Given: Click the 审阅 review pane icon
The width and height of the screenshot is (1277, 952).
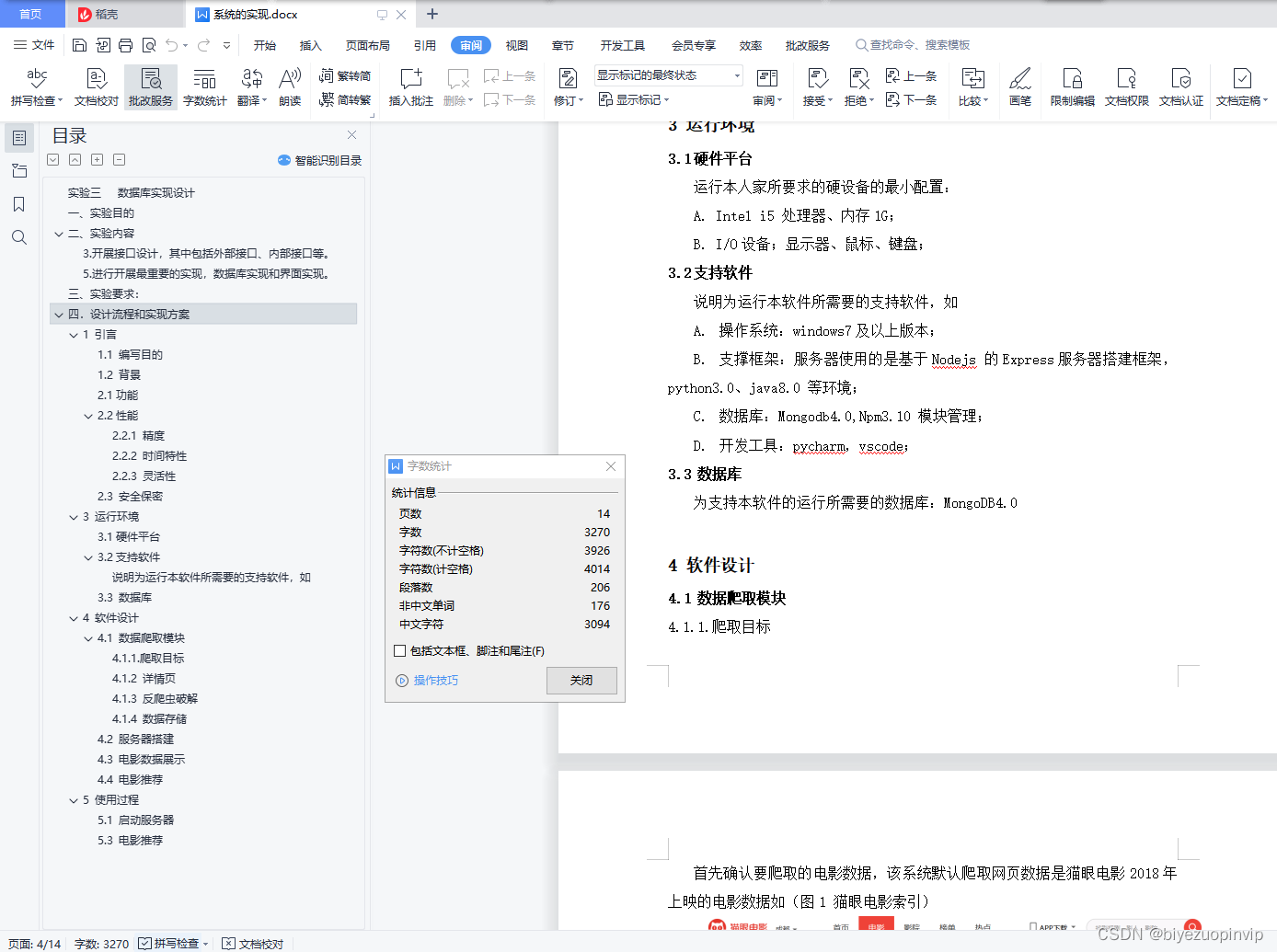Looking at the screenshot, I should click(x=767, y=87).
